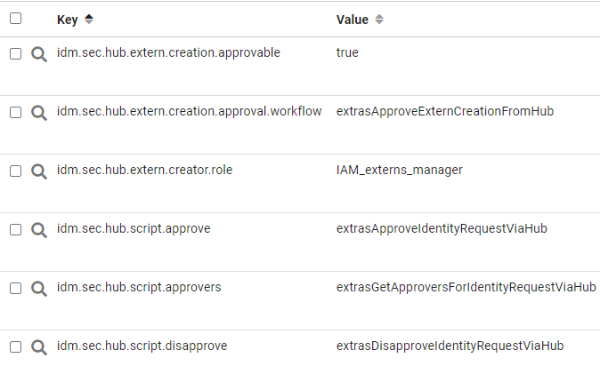Click the Key column header label
The height and width of the screenshot is (366, 600).
click(67, 20)
